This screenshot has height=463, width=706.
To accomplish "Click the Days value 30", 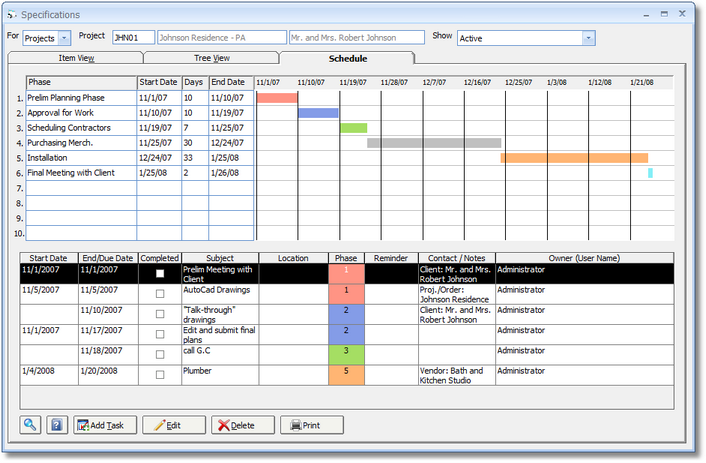I will point(195,143).
